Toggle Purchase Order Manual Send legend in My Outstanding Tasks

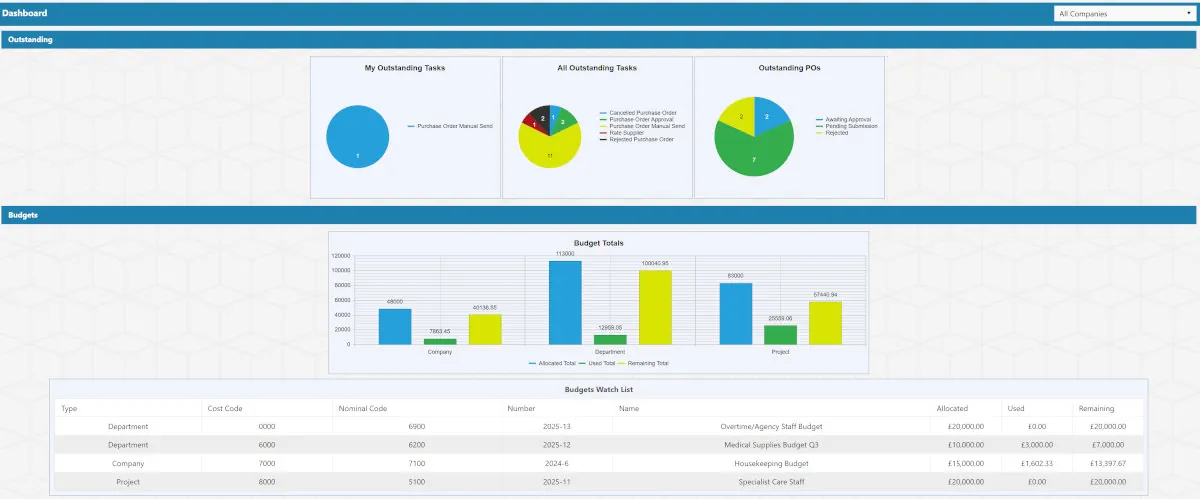[449, 126]
